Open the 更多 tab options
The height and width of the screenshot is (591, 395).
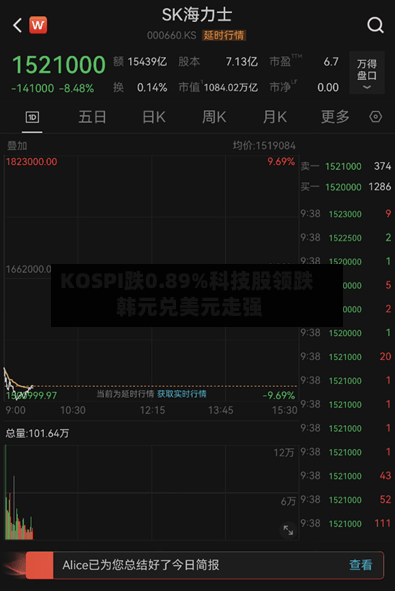point(335,117)
